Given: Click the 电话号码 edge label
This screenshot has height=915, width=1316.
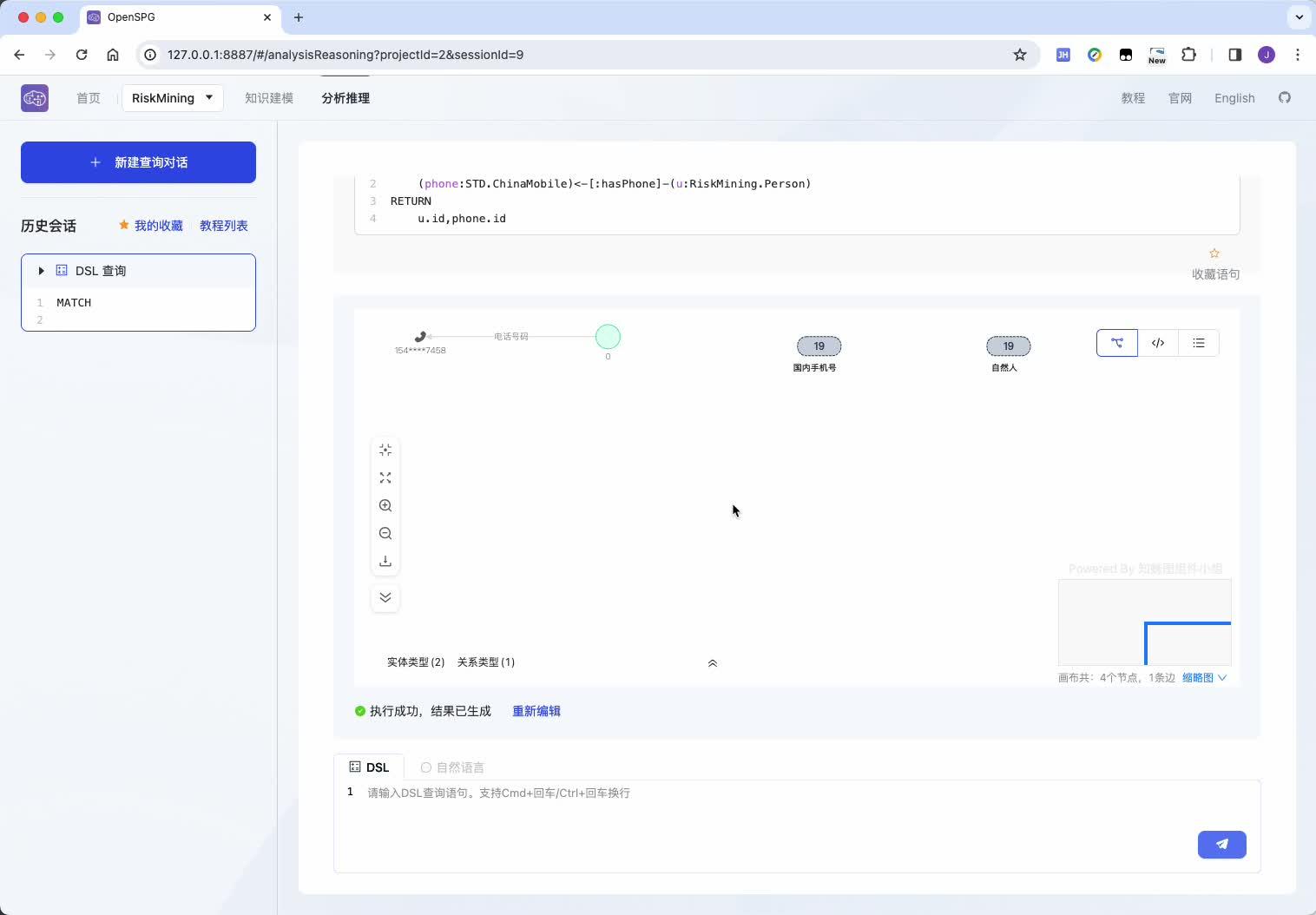Looking at the screenshot, I should pos(511,337).
